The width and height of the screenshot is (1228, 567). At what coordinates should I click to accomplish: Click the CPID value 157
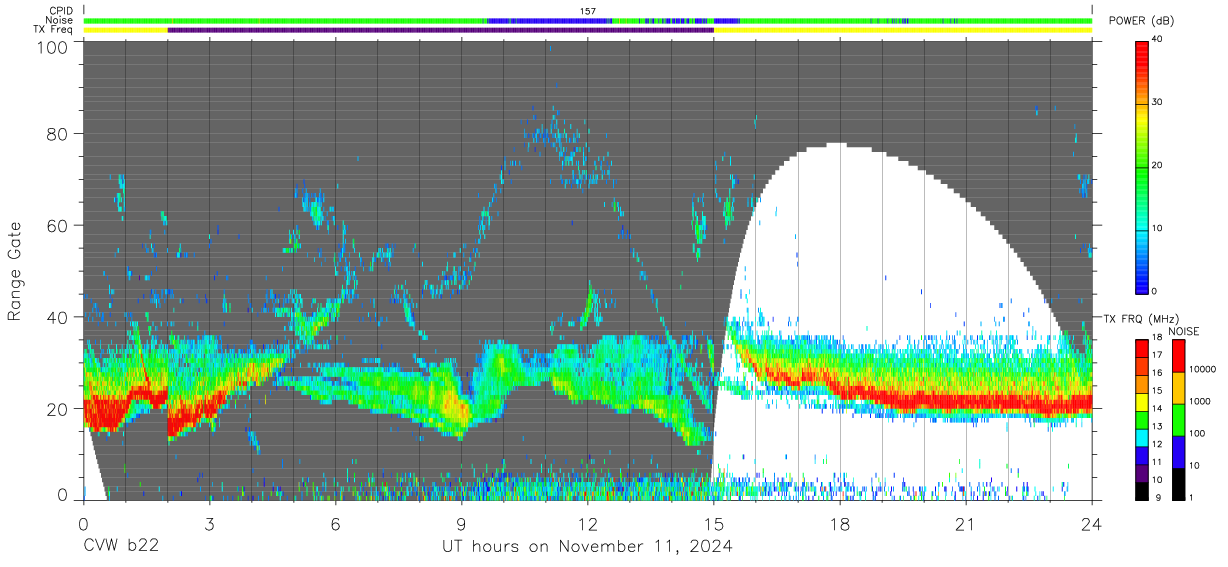[588, 11]
